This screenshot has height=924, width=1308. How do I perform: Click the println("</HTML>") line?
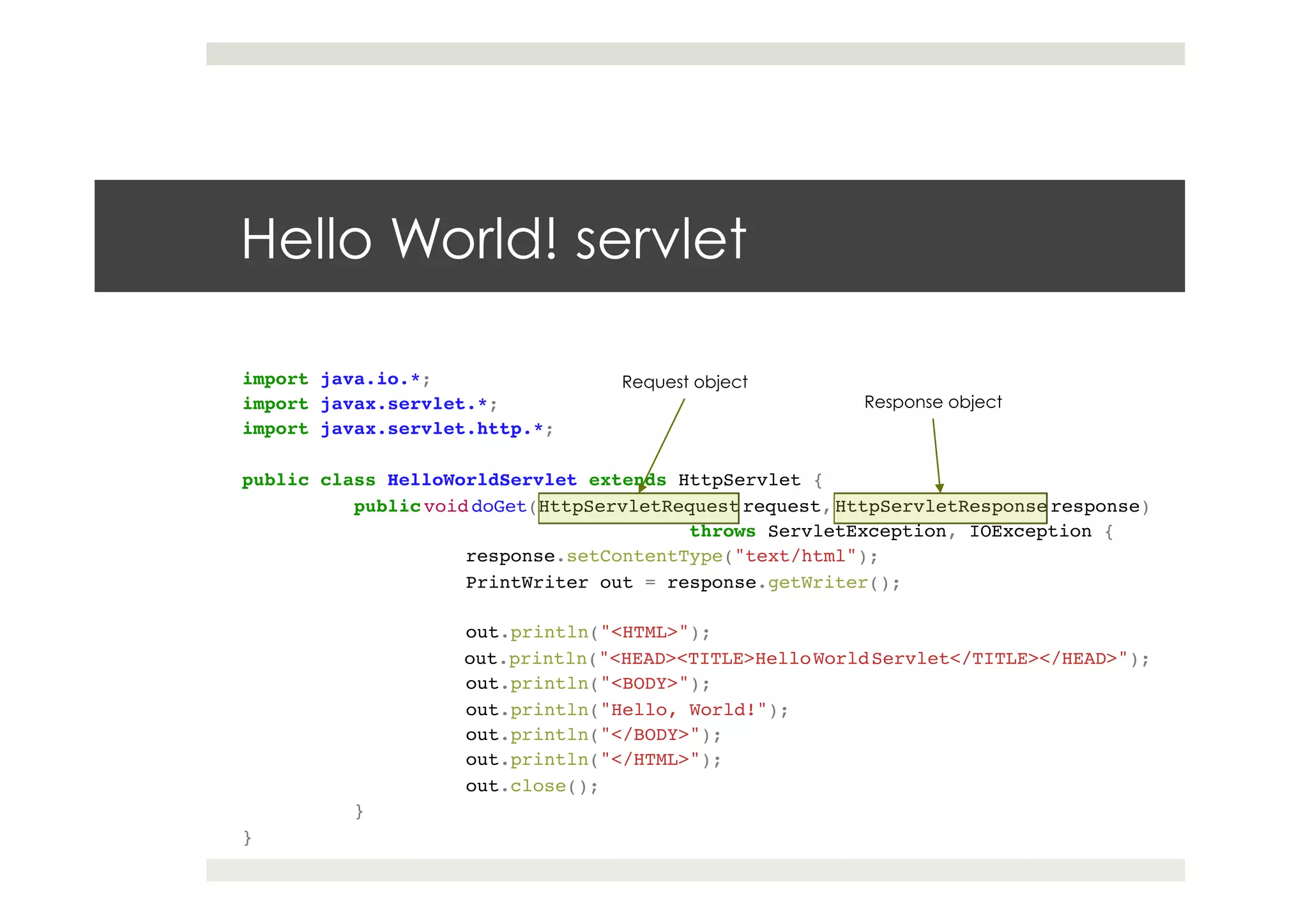(593, 760)
